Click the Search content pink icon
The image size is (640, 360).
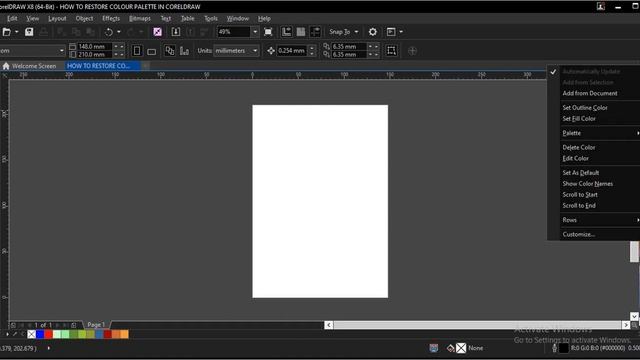[158, 32]
